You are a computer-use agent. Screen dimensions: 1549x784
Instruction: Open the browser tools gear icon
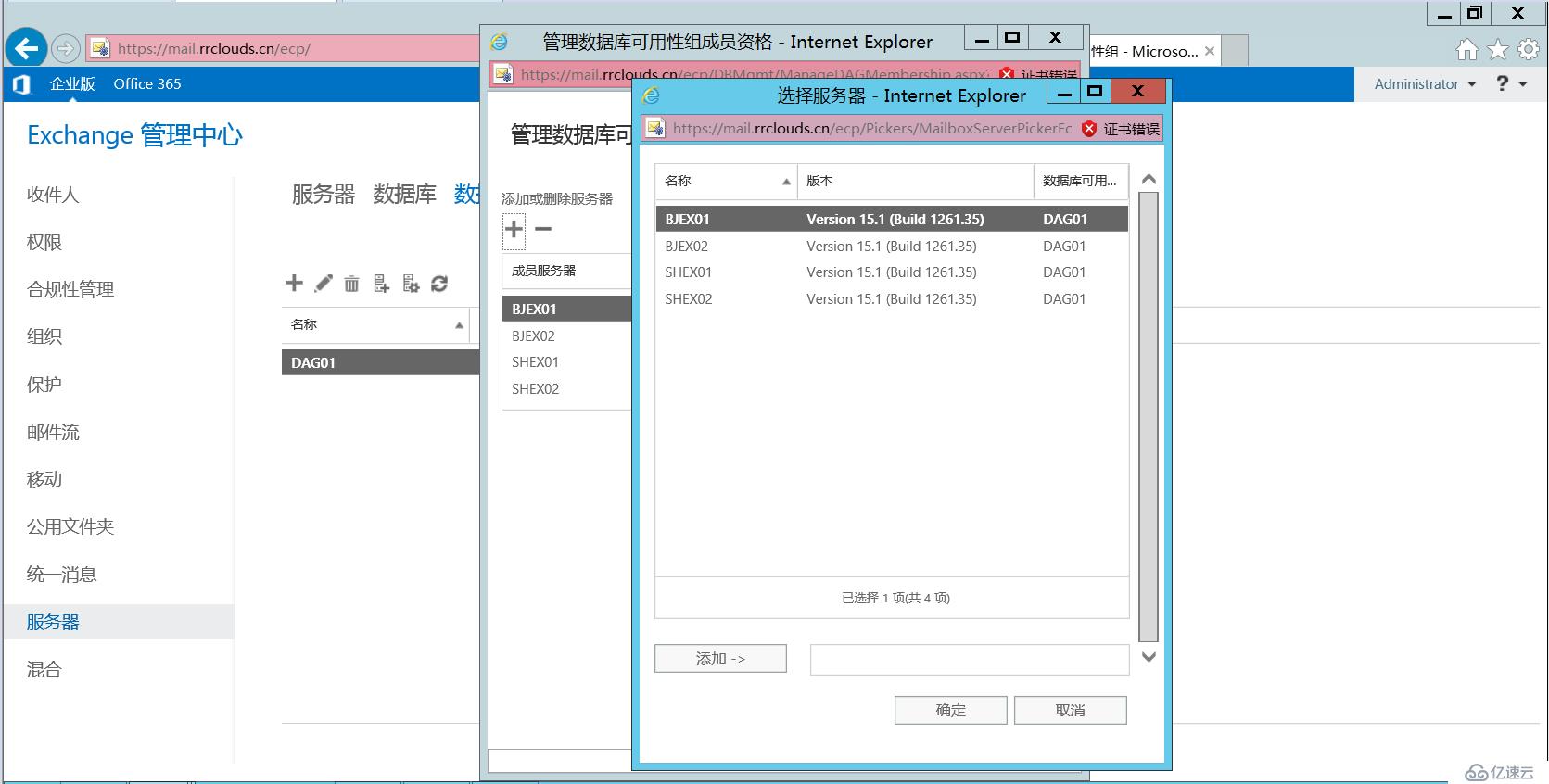[1528, 50]
